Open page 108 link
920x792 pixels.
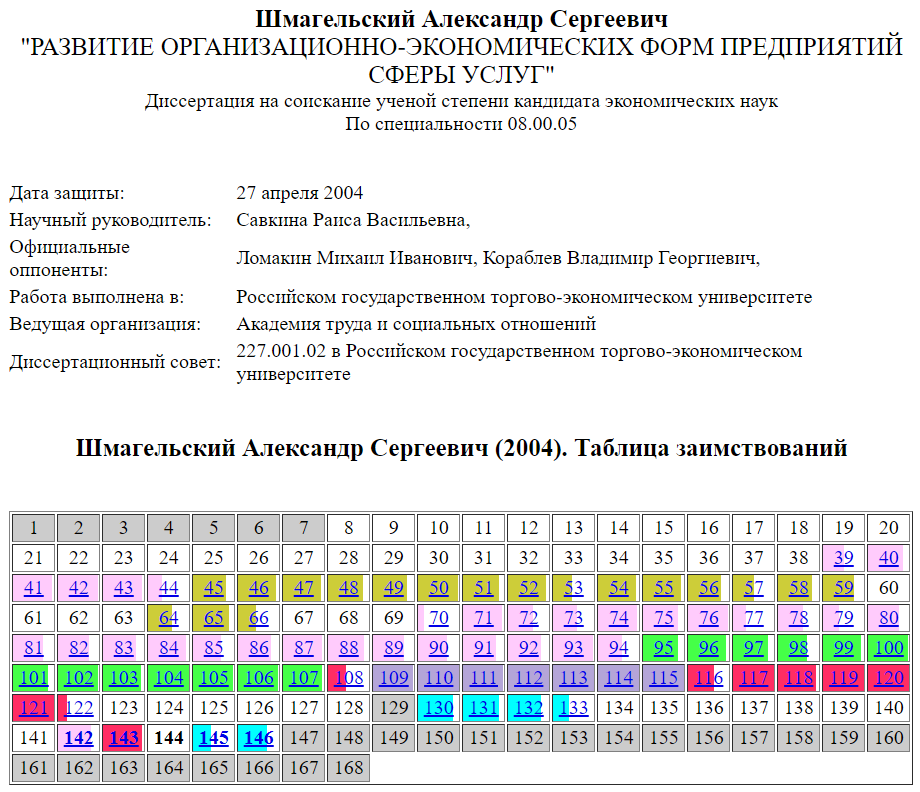(349, 677)
